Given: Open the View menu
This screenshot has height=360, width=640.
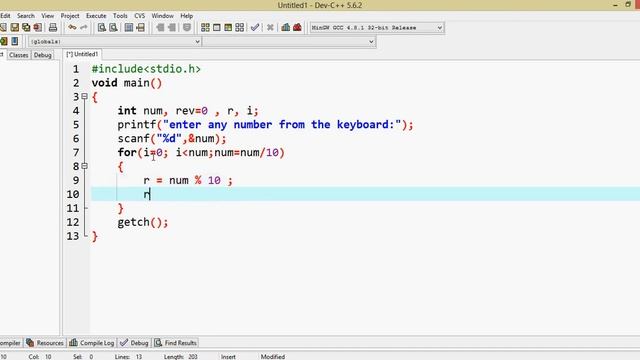Looking at the screenshot, I should pyautogui.click(x=47, y=16).
